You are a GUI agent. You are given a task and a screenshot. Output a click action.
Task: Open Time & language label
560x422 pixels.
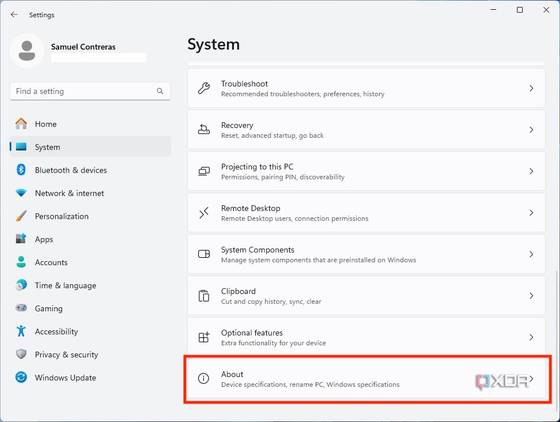point(65,286)
